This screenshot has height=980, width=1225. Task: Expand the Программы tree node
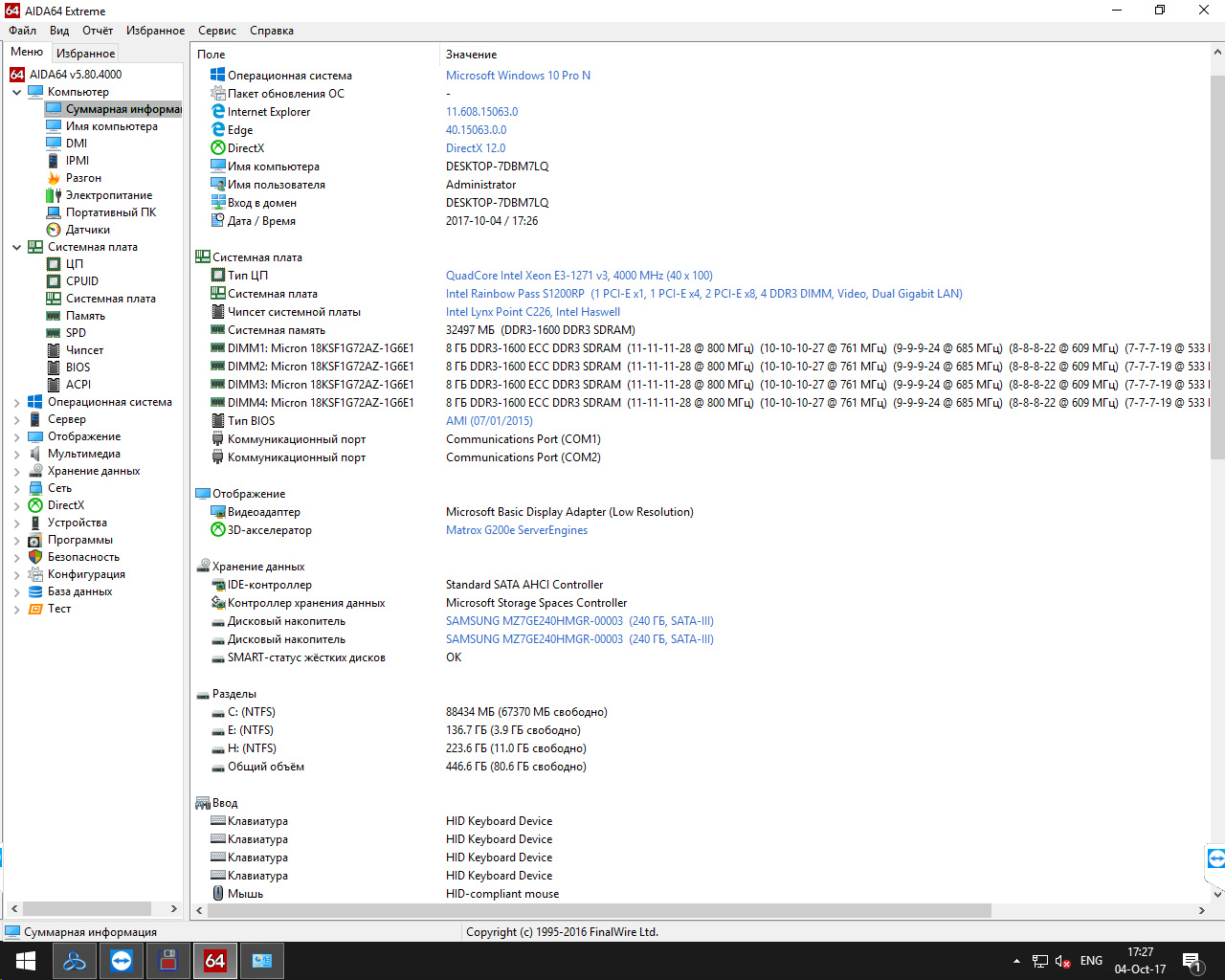pos(16,540)
